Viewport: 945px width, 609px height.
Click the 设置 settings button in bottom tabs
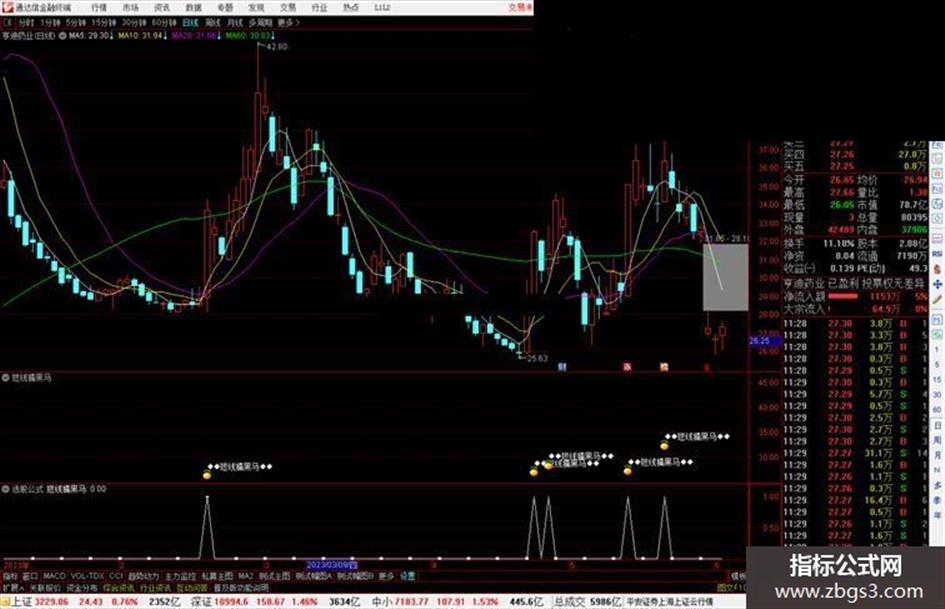point(408,576)
